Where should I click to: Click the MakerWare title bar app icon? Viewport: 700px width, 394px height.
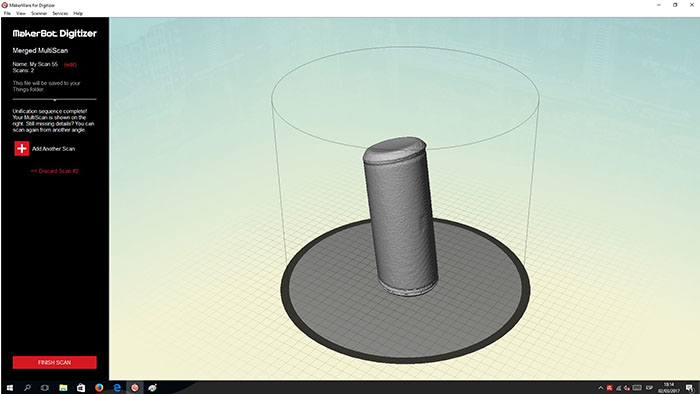4,5
